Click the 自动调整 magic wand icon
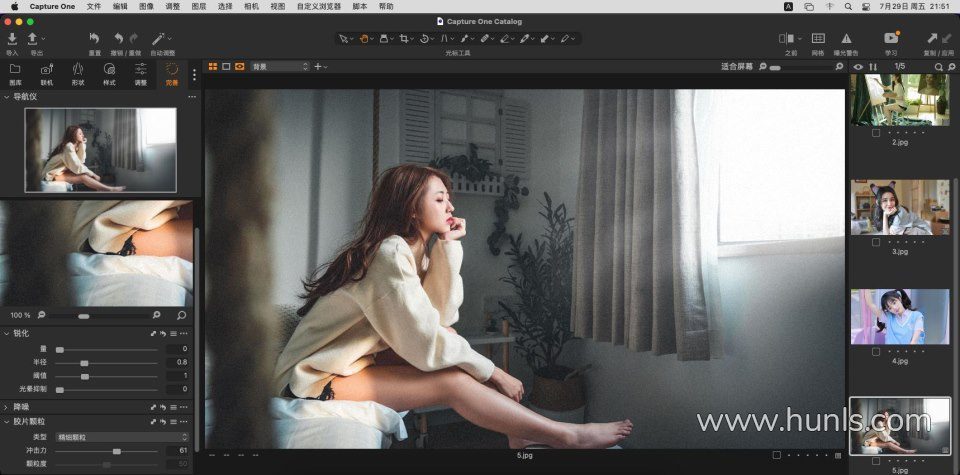 click(x=159, y=38)
